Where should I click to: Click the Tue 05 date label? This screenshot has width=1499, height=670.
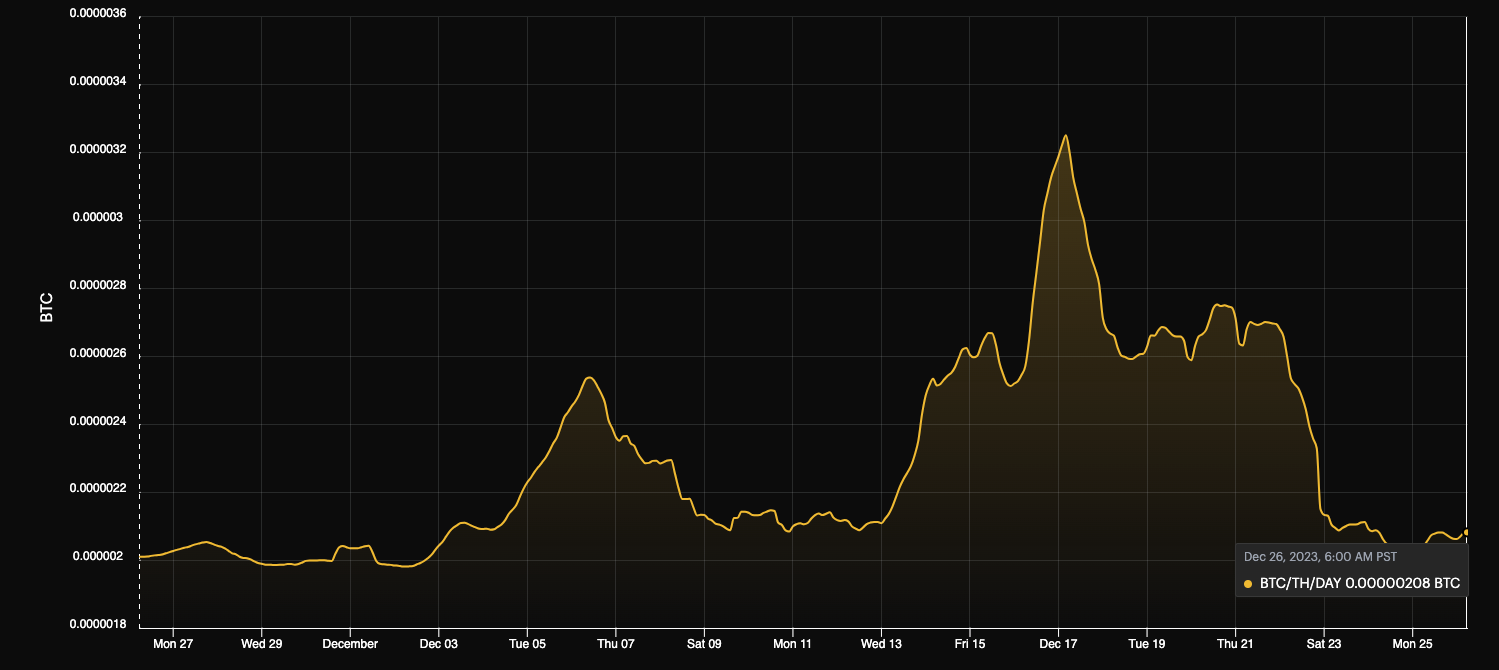[x=527, y=644]
